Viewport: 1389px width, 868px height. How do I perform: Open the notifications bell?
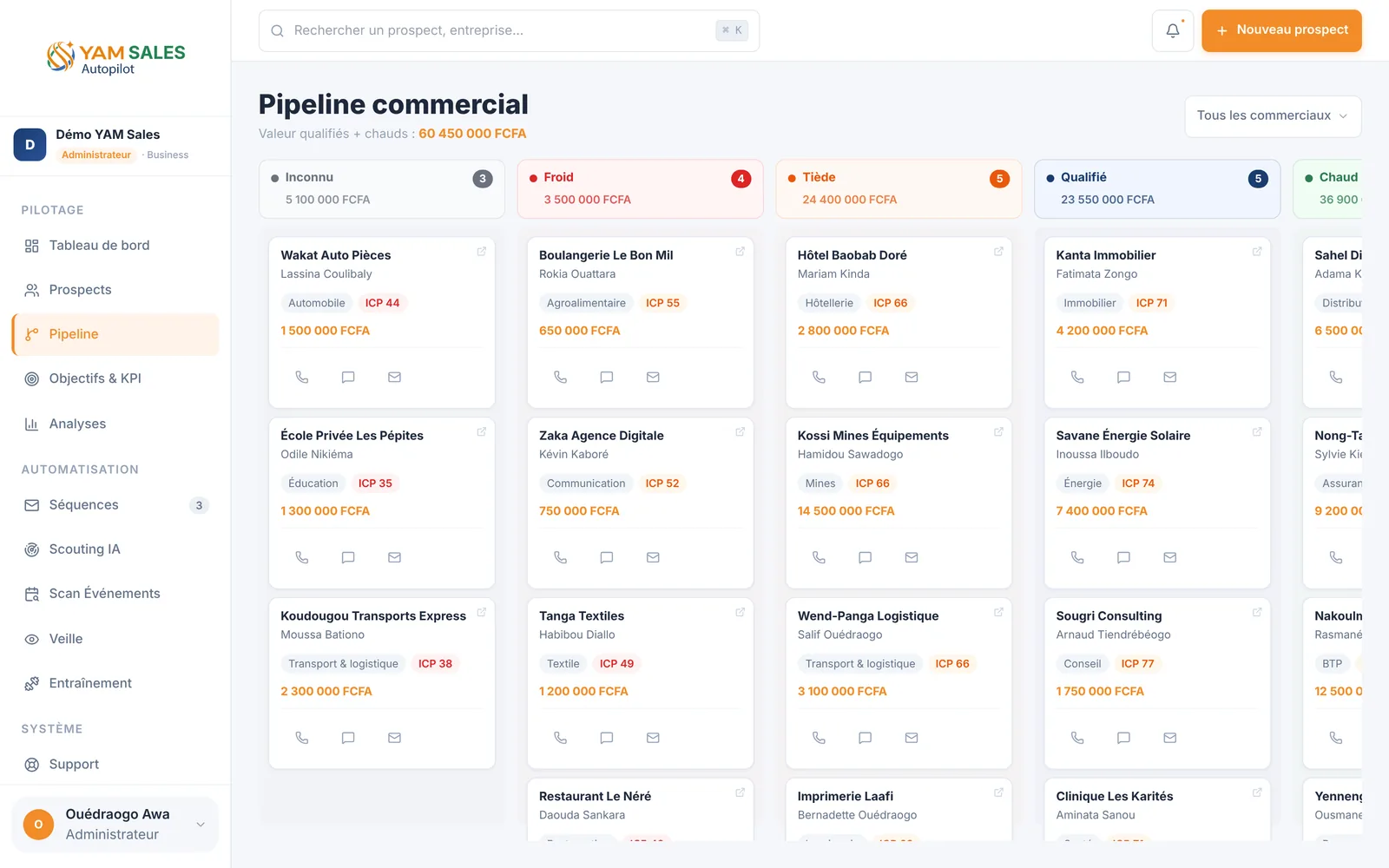[x=1173, y=30]
